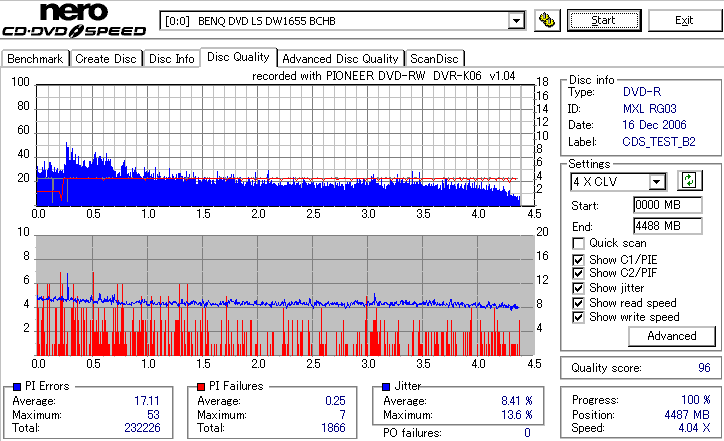Go to Advanced Disc Quality tab
Image resolution: width=724 pixels, height=441 pixels.
[340, 59]
